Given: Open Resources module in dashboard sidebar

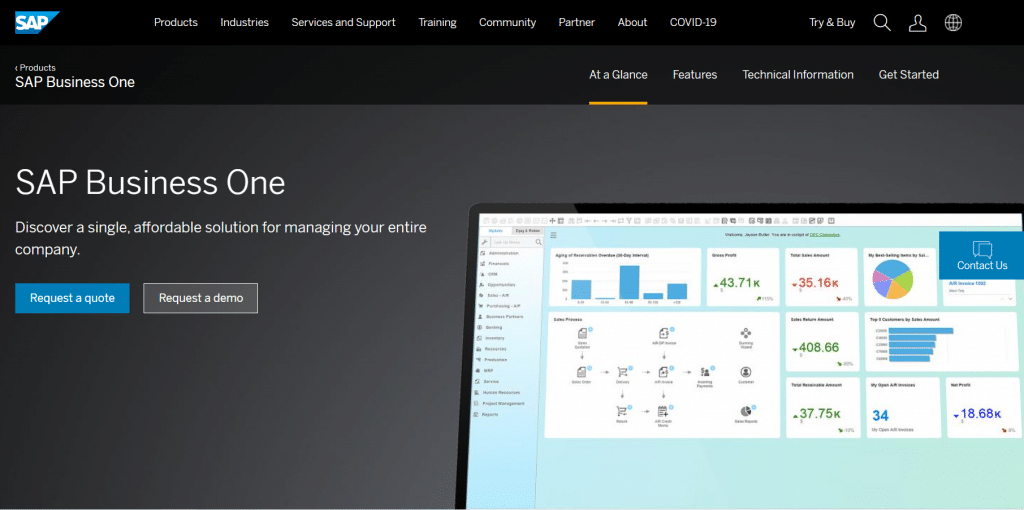Looking at the screenshot, I should tap(496, 349).
